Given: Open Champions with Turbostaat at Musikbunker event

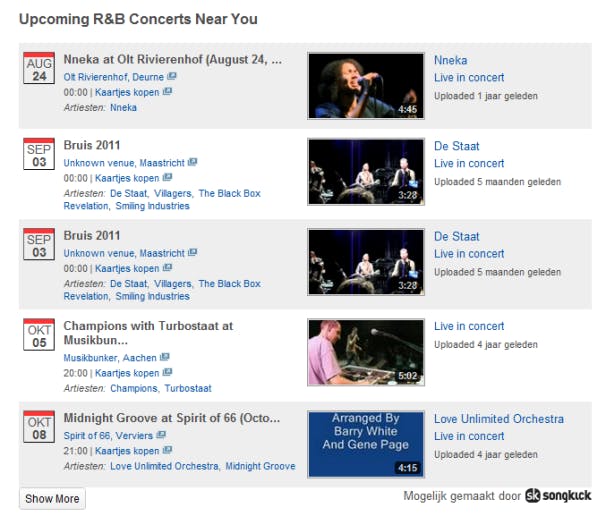Looking at the screenshot, I should [x=148, y=333].
